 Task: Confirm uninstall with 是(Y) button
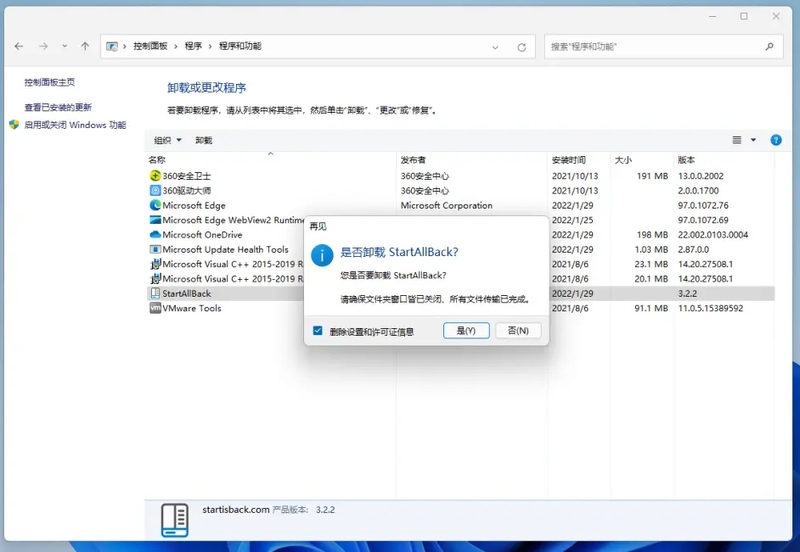[x=466, y=331]
